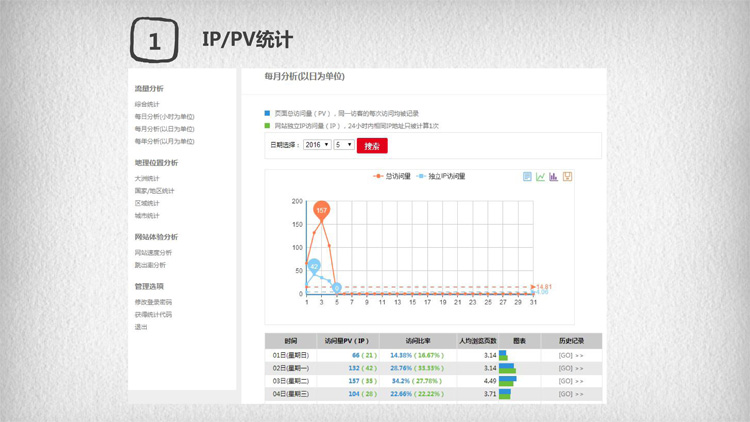Open 综合统计 in sidebar

(146, 104)
